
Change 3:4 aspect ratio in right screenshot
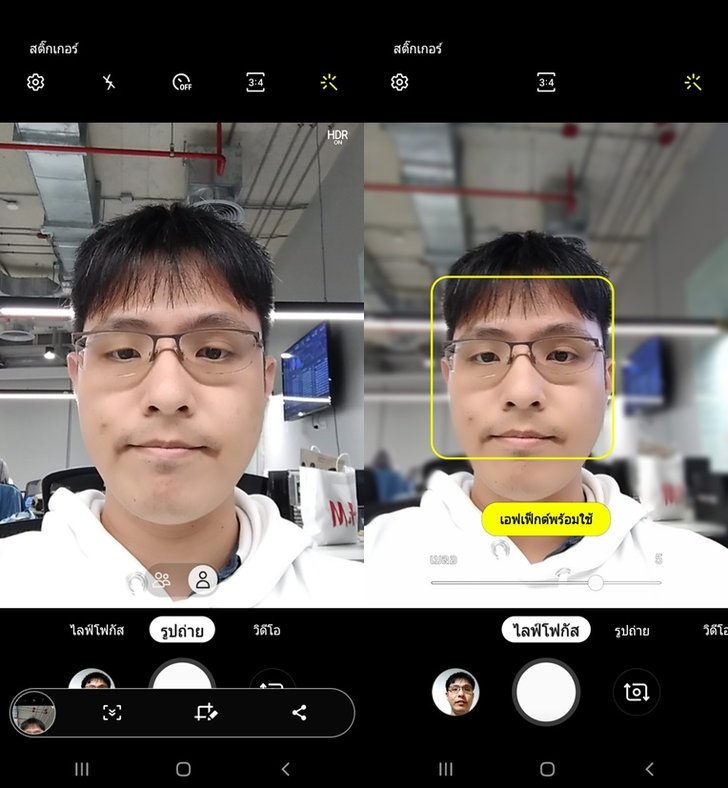click(x=546, y=82)
